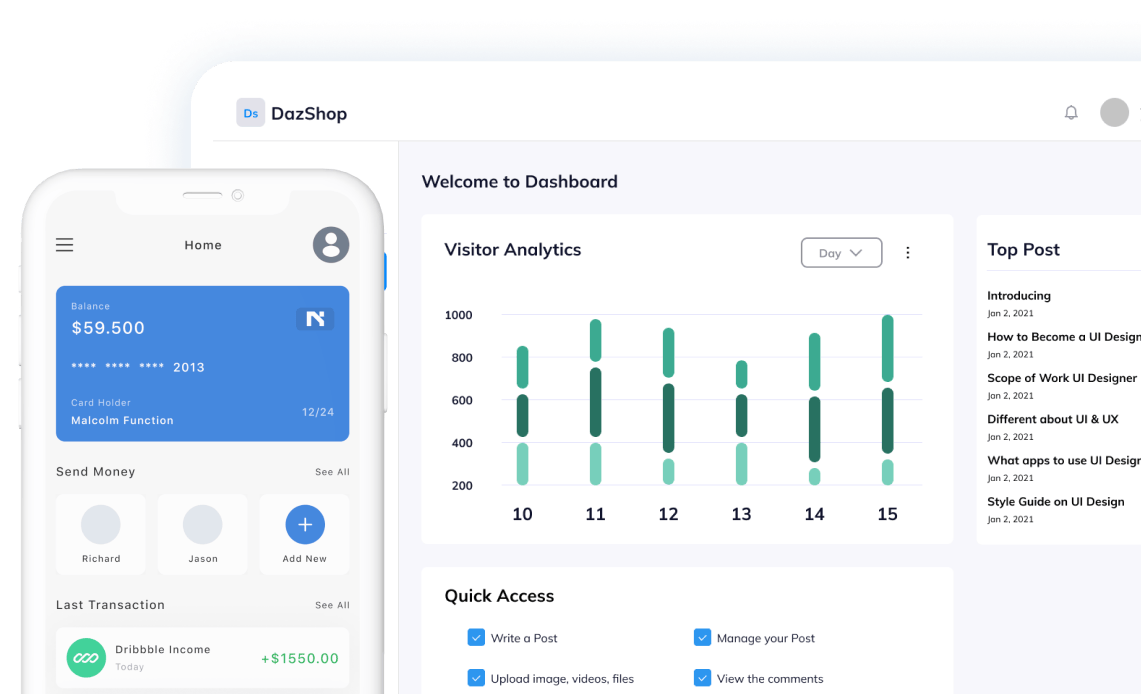Screen dimensions: 1141x694
Task: Click the Dribbble Income transaction icon
Action: tap(86, 658)
